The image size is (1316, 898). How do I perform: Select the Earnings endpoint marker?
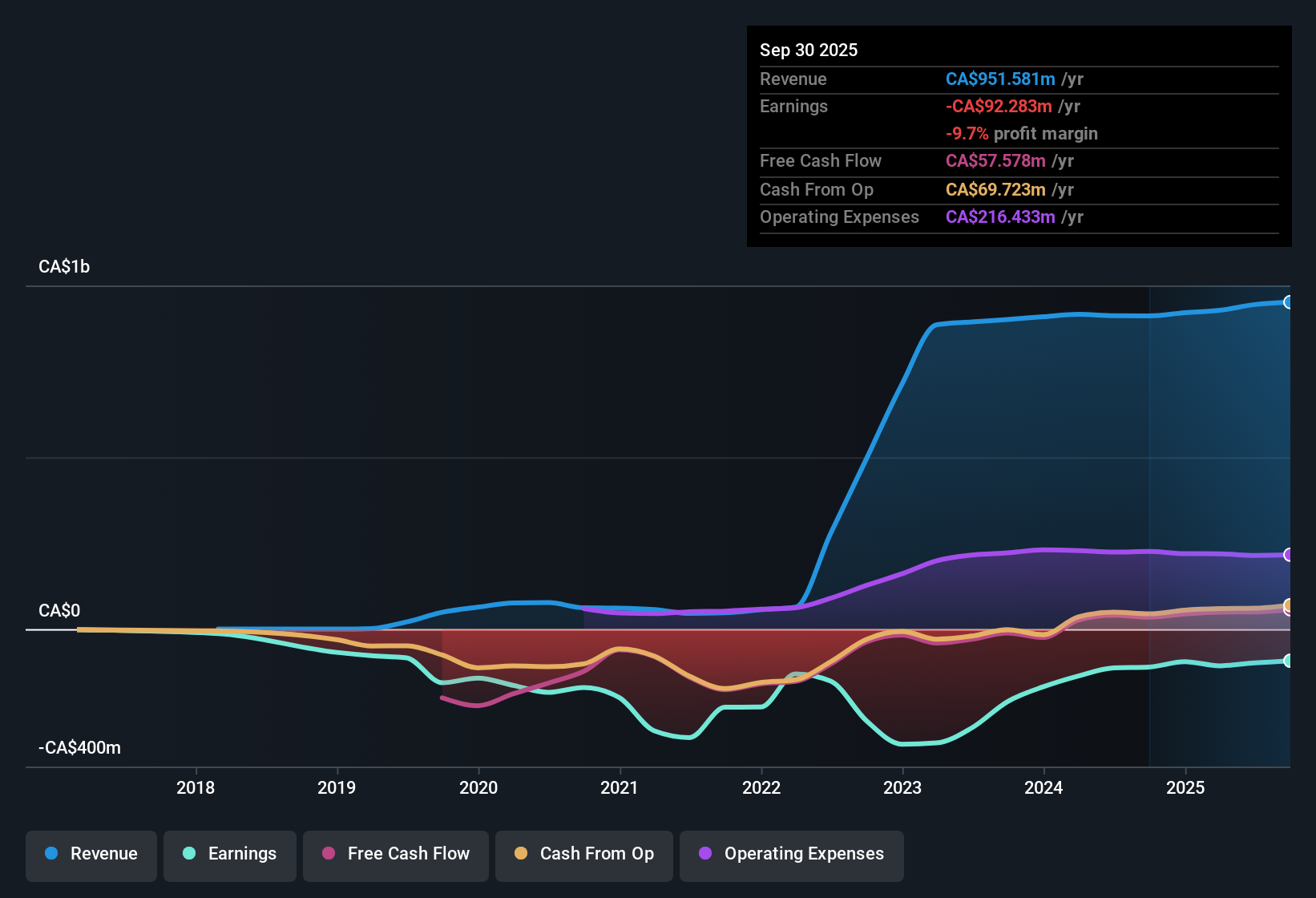point(1288,661)
